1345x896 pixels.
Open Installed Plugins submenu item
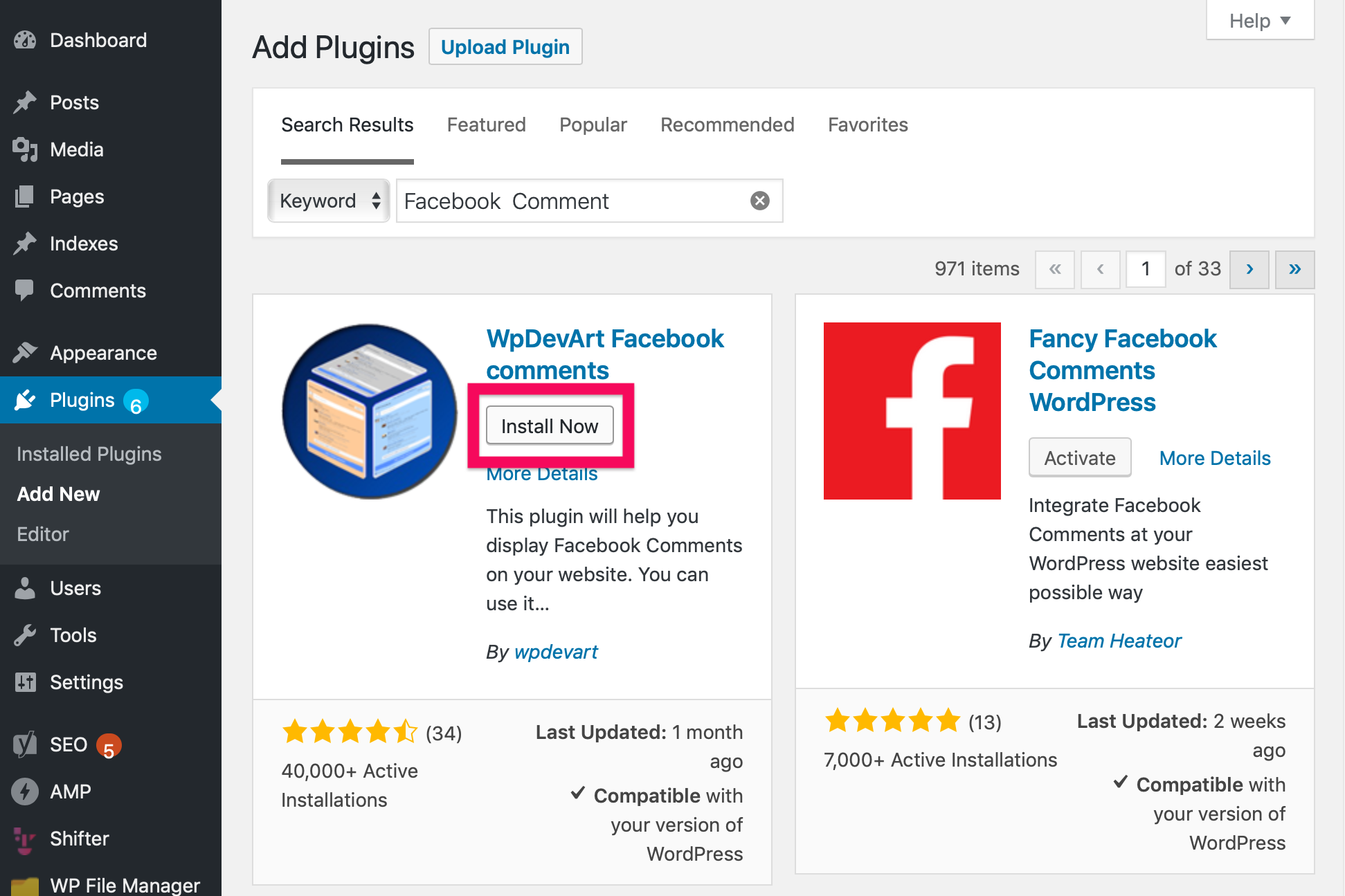click(x=89, y=454)
